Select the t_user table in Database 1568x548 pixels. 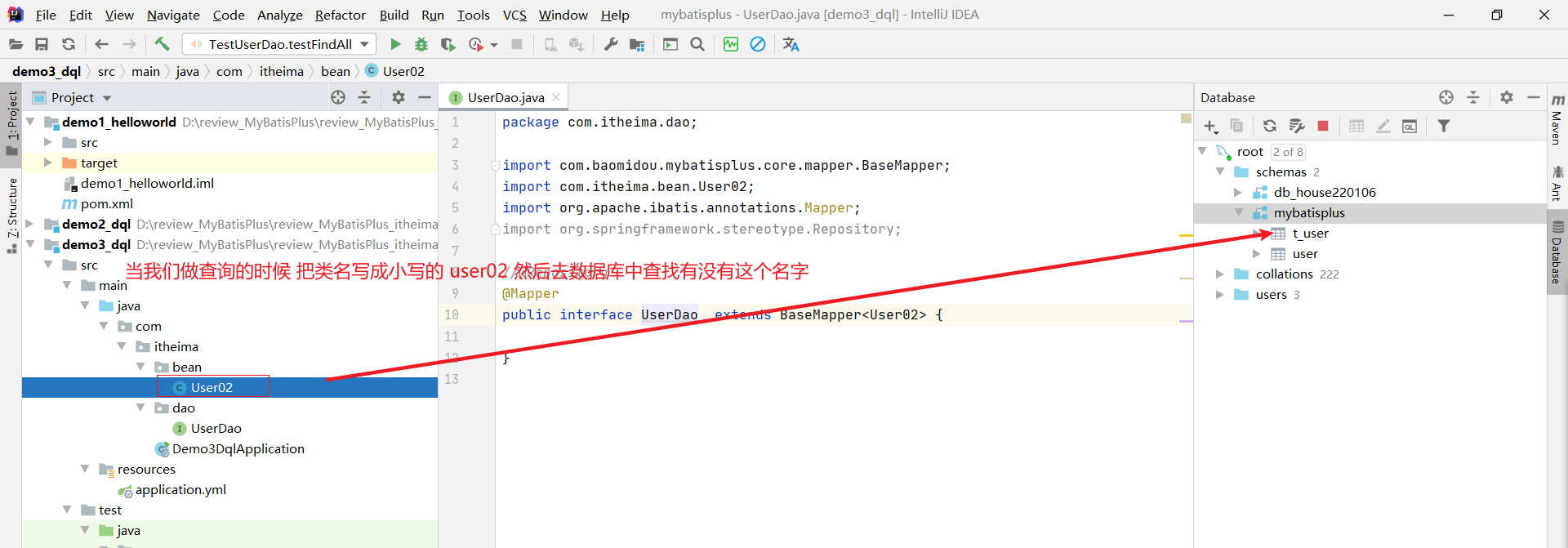click(1310, 233)
